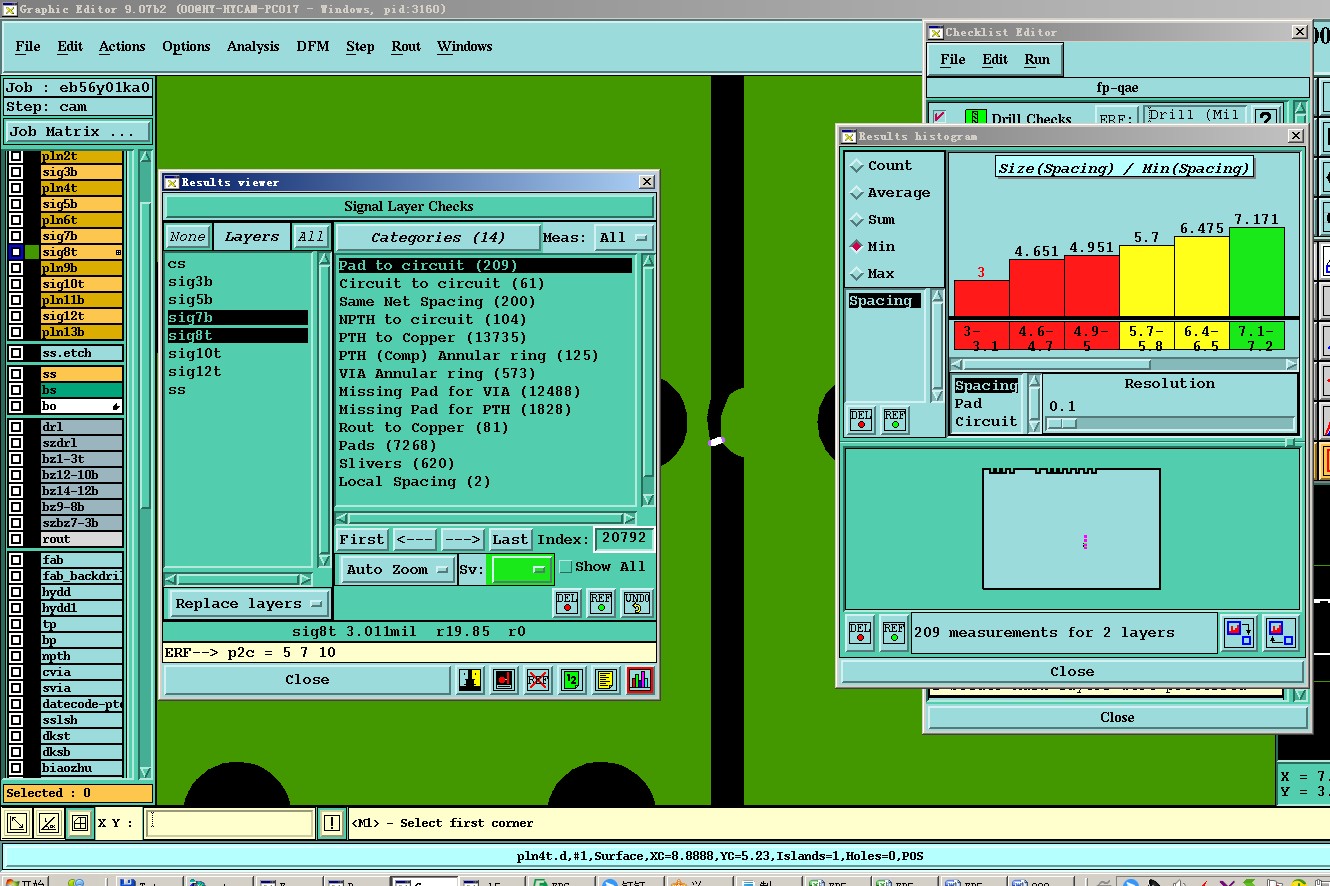Toggle checkbox for layer pln2t
Image resolution: width=1330 pixels, height=886 pixels.
(x=16, y=156)
